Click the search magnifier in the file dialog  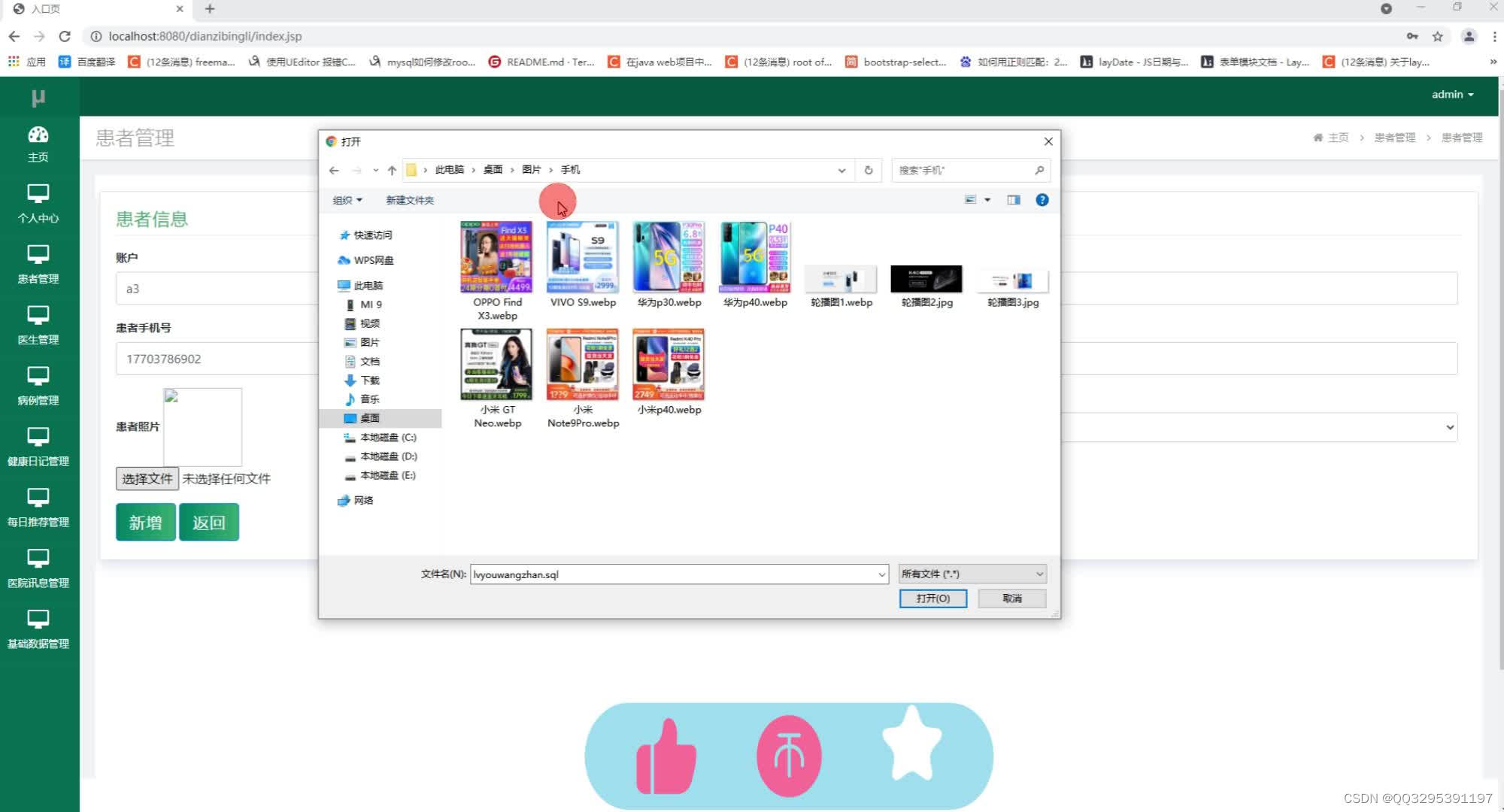tap(1039, 170)
